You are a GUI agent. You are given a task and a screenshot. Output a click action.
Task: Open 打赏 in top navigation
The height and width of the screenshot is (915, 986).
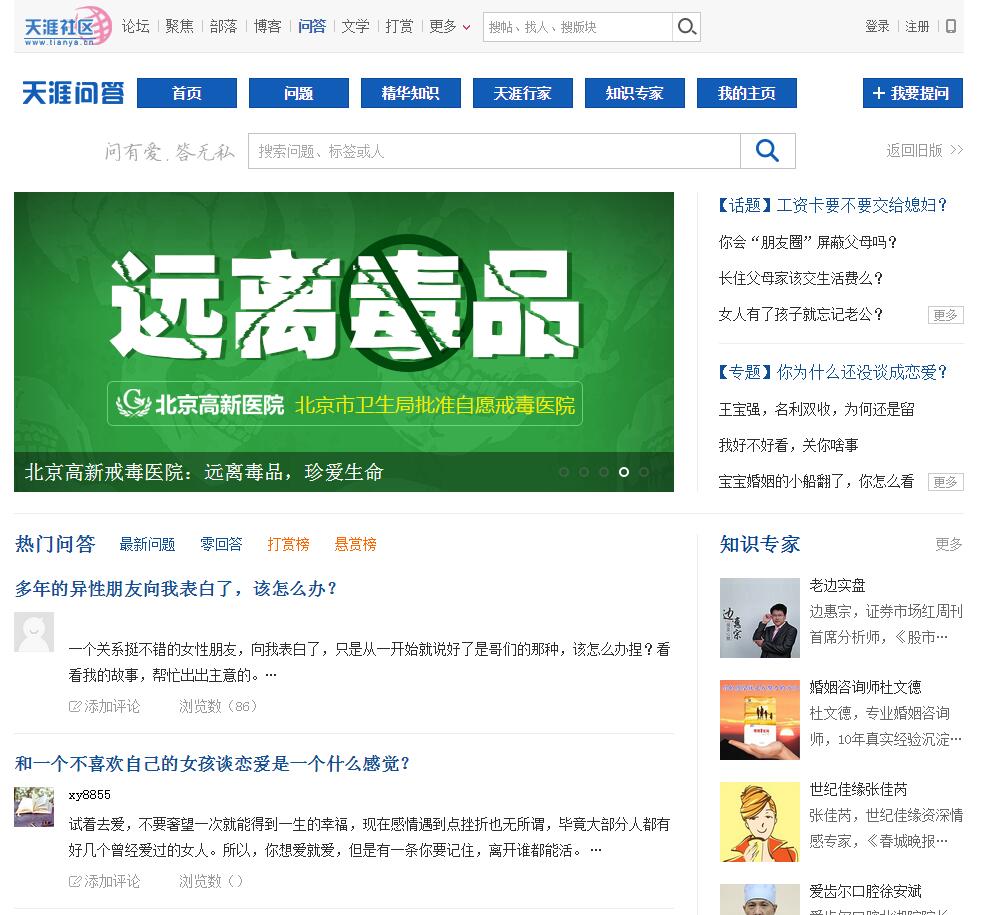click(400, 26)
